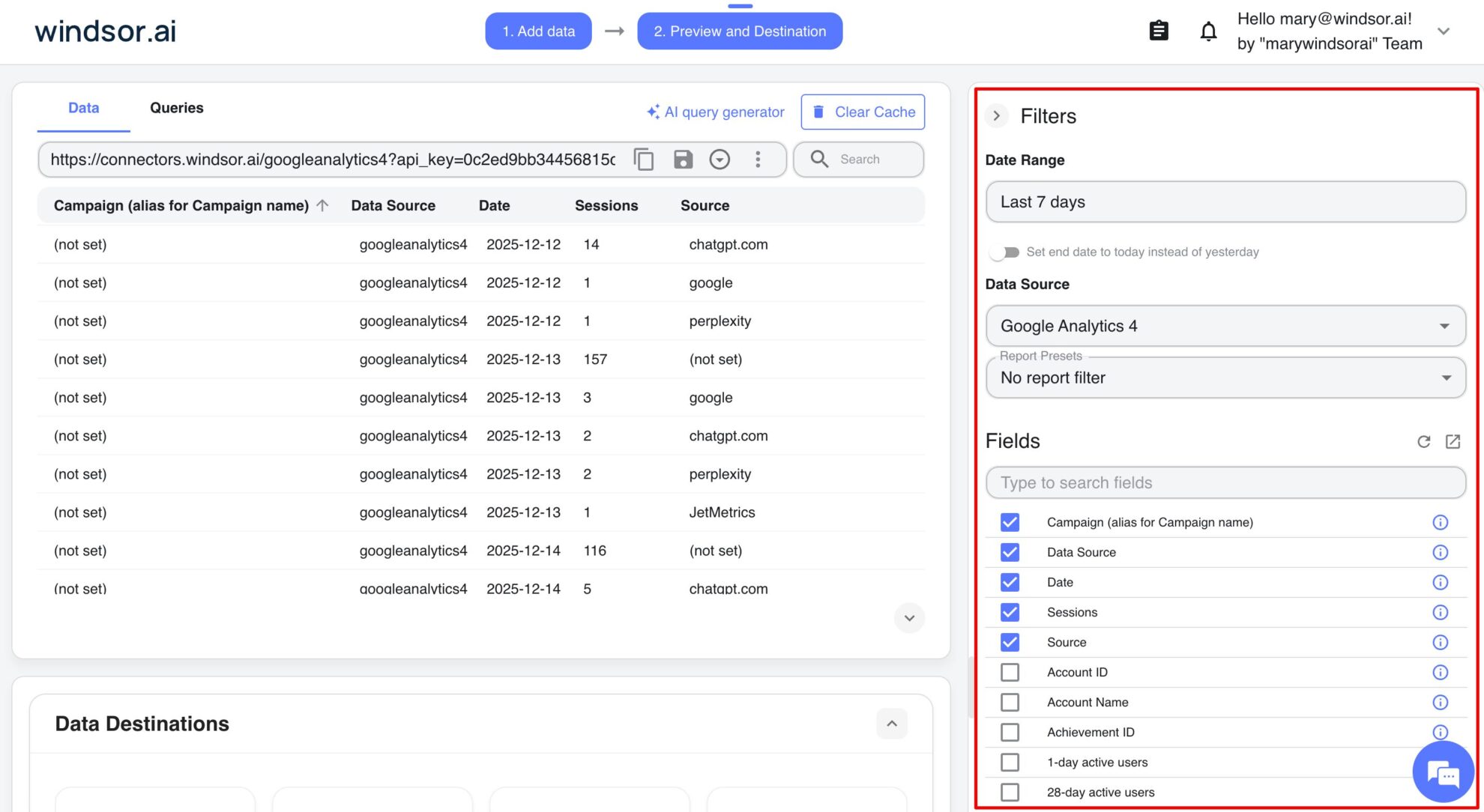Viewport: 1484px width, 812px height.
Task: Click the sort arrow on Campaign column
Action: [x=322, y=205]
